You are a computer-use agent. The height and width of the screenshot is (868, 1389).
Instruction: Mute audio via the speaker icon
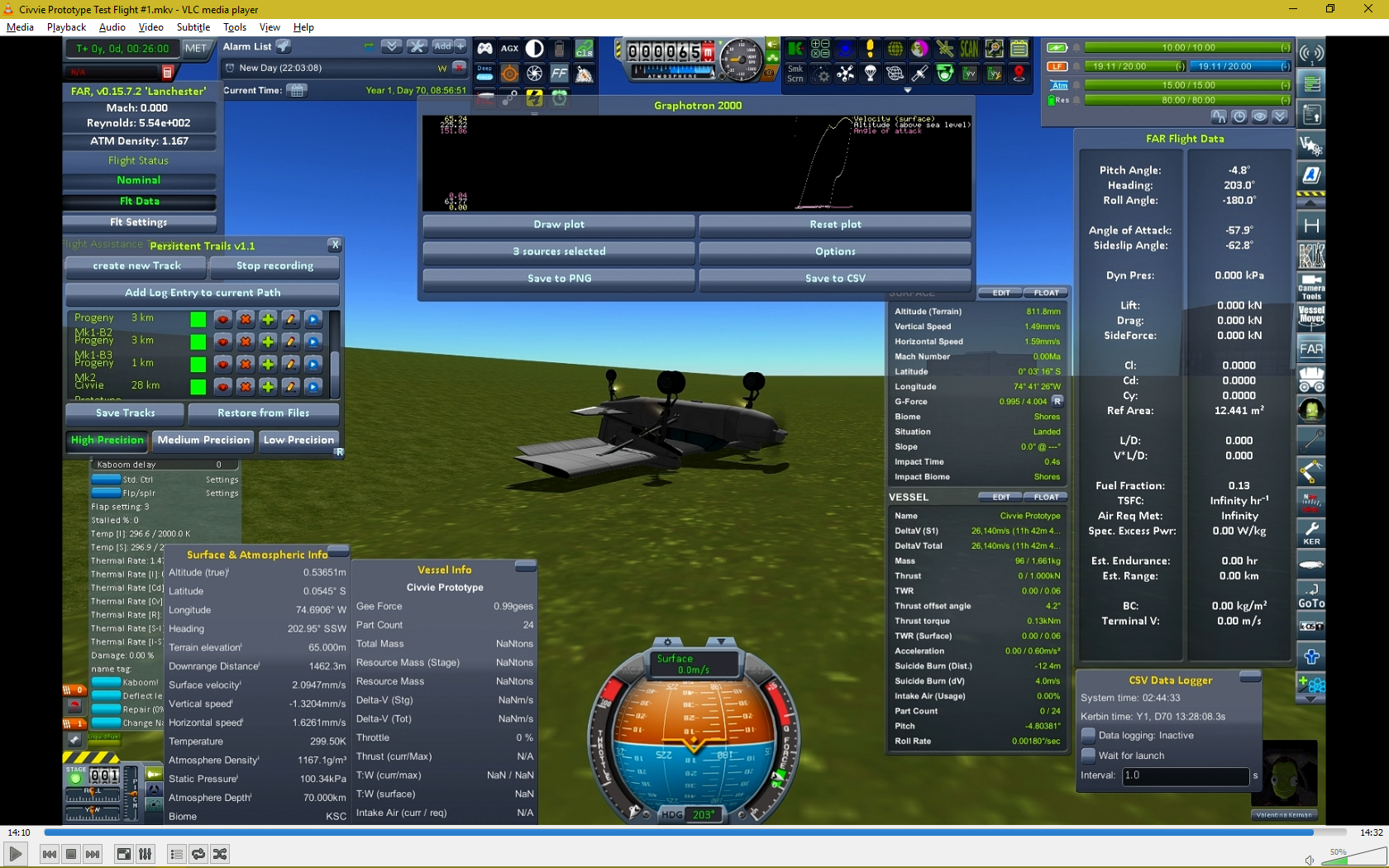(x=1310, y=861)
